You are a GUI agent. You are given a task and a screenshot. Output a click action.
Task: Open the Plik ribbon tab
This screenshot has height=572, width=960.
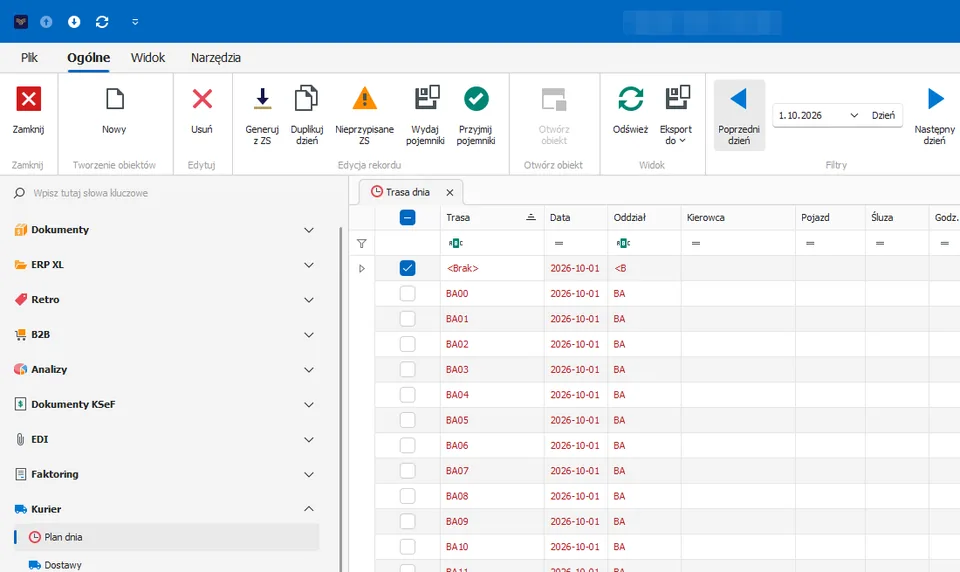coord(29,58)
